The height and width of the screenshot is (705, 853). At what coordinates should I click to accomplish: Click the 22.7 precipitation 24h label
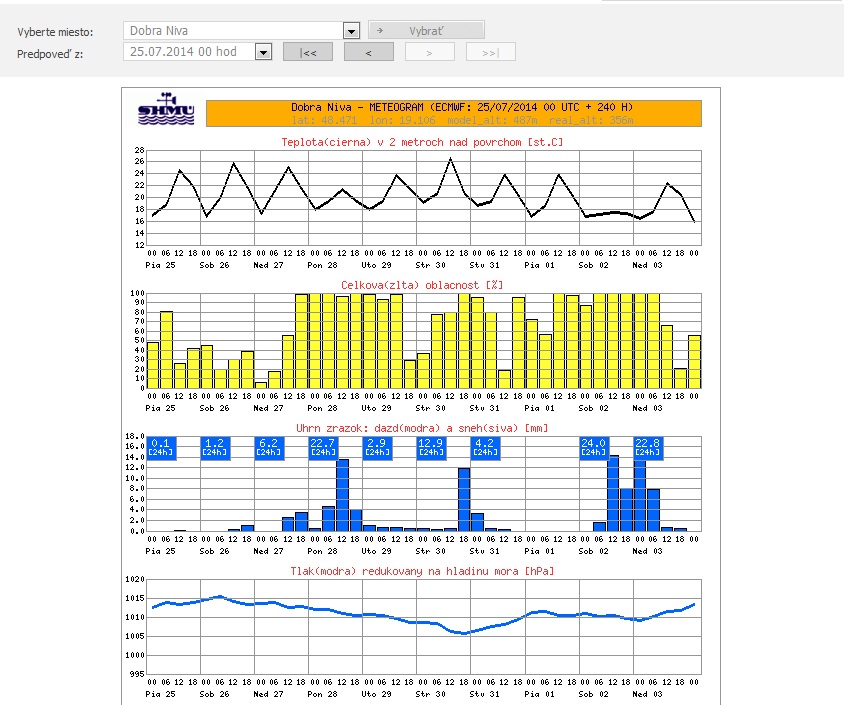click(323, 447)
